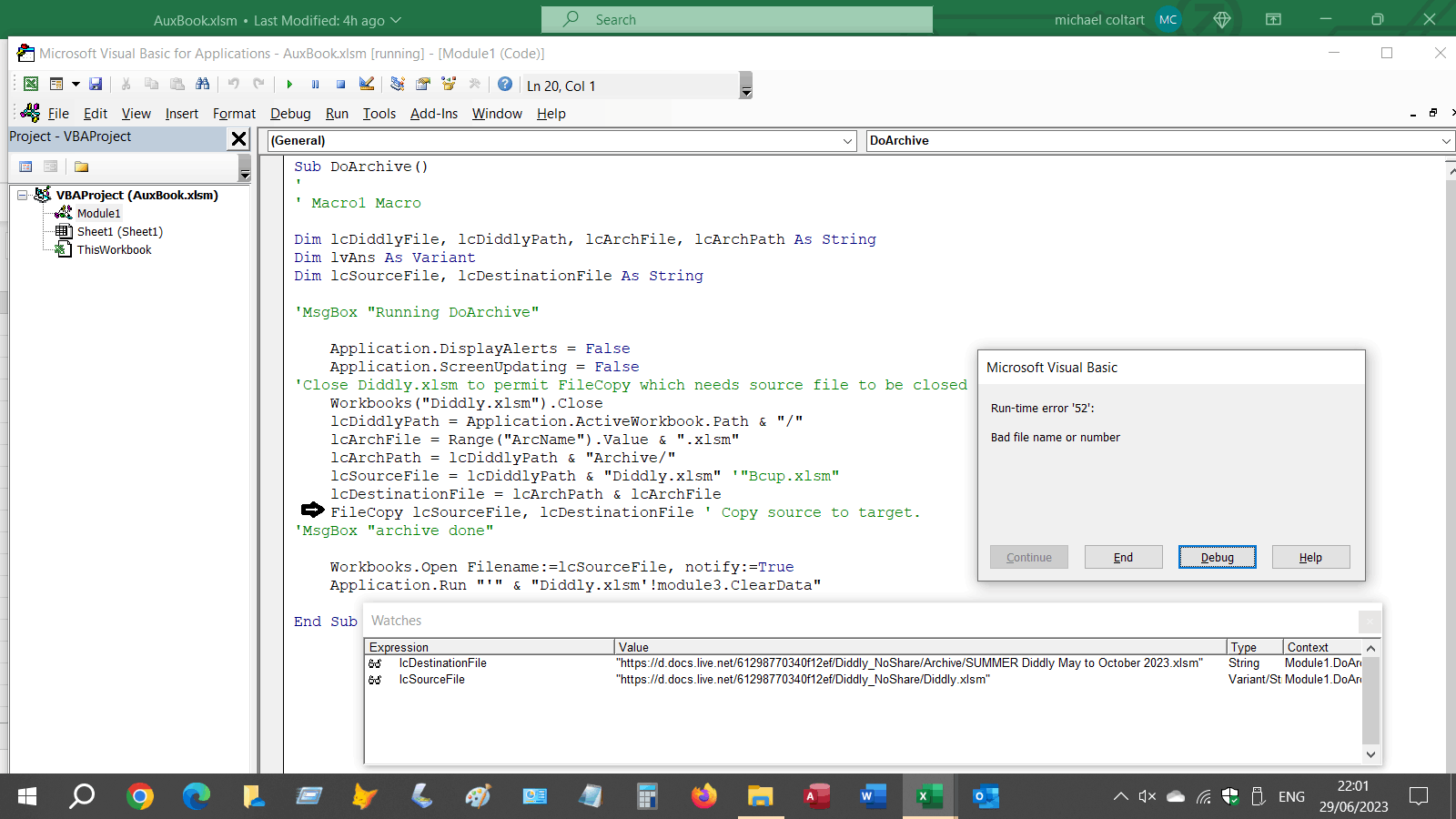Pause the macro with the Break icon
1456x819 pixels.
pos(314,85)
